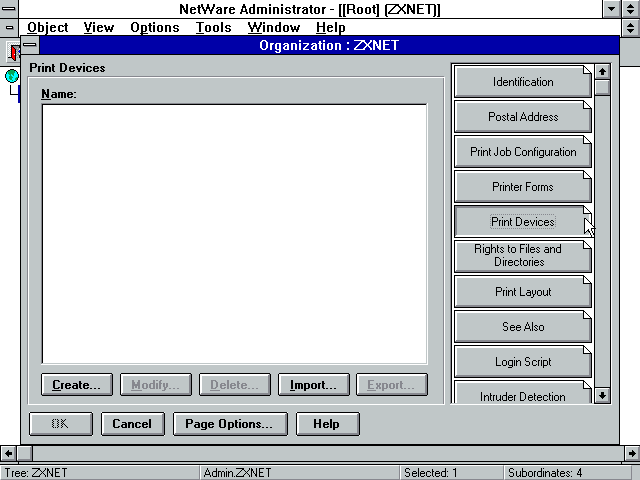
Task: Open Rights to Files and Directories page
Action: [522, 257]
